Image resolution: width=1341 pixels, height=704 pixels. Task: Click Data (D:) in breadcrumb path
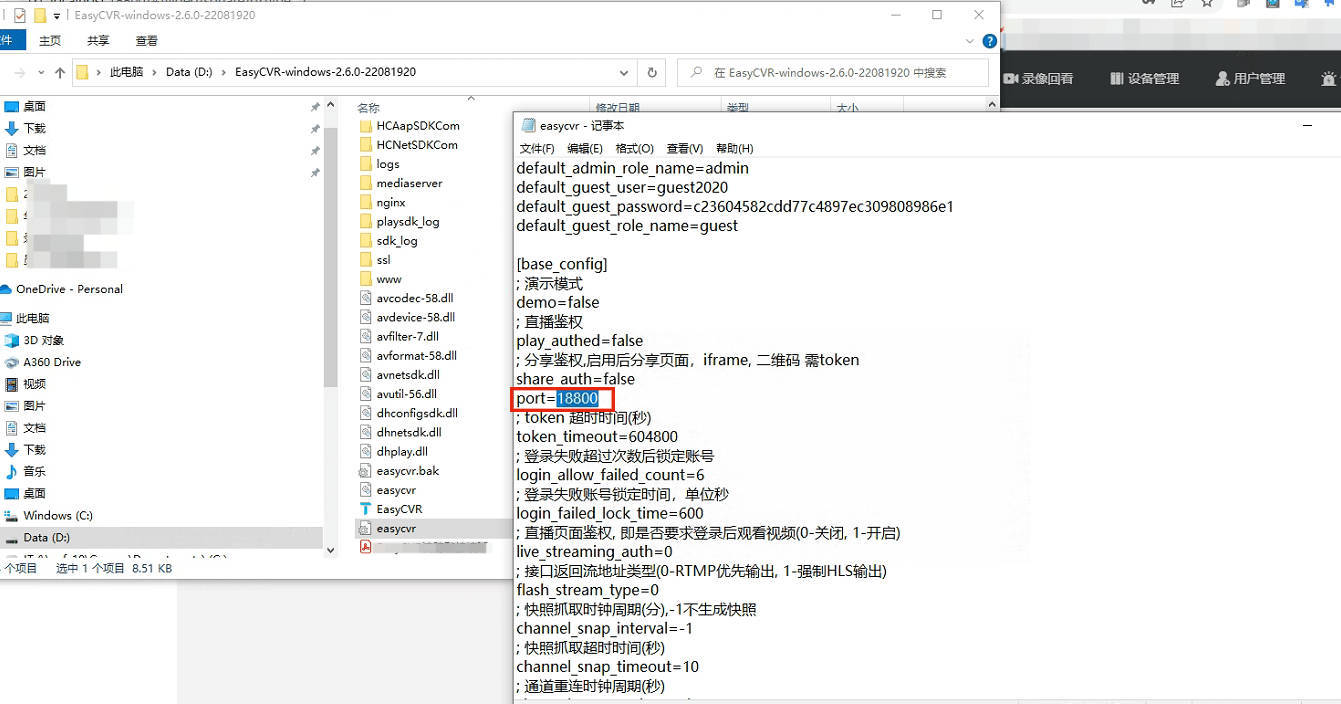190,72
